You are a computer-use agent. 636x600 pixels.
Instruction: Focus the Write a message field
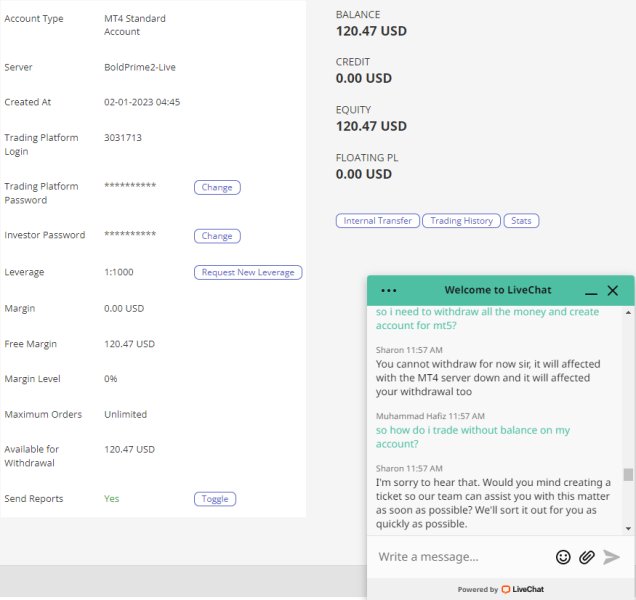[x=462, y=557]
